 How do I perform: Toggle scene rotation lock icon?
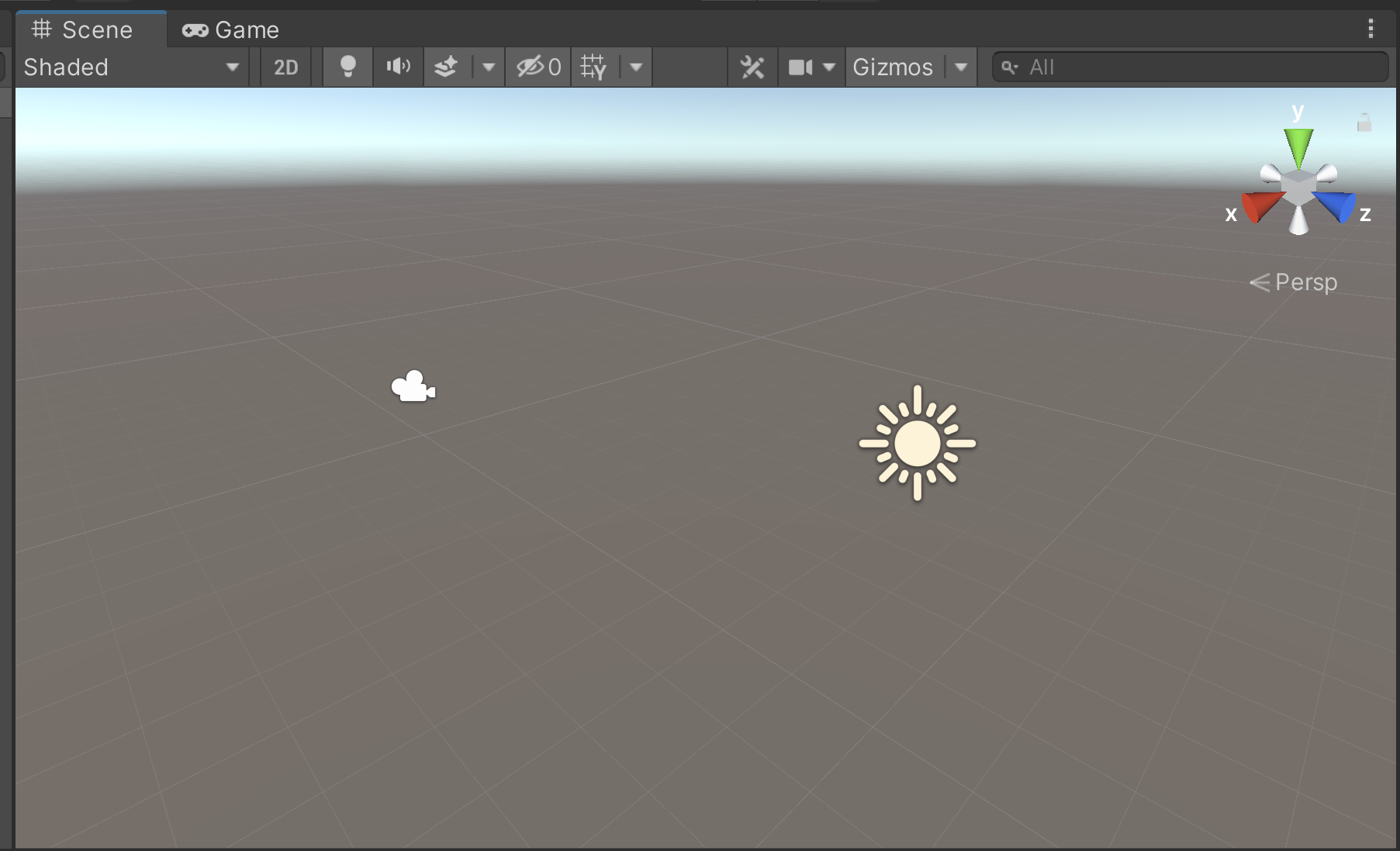pyautogui.click(x=1364, y=123)
